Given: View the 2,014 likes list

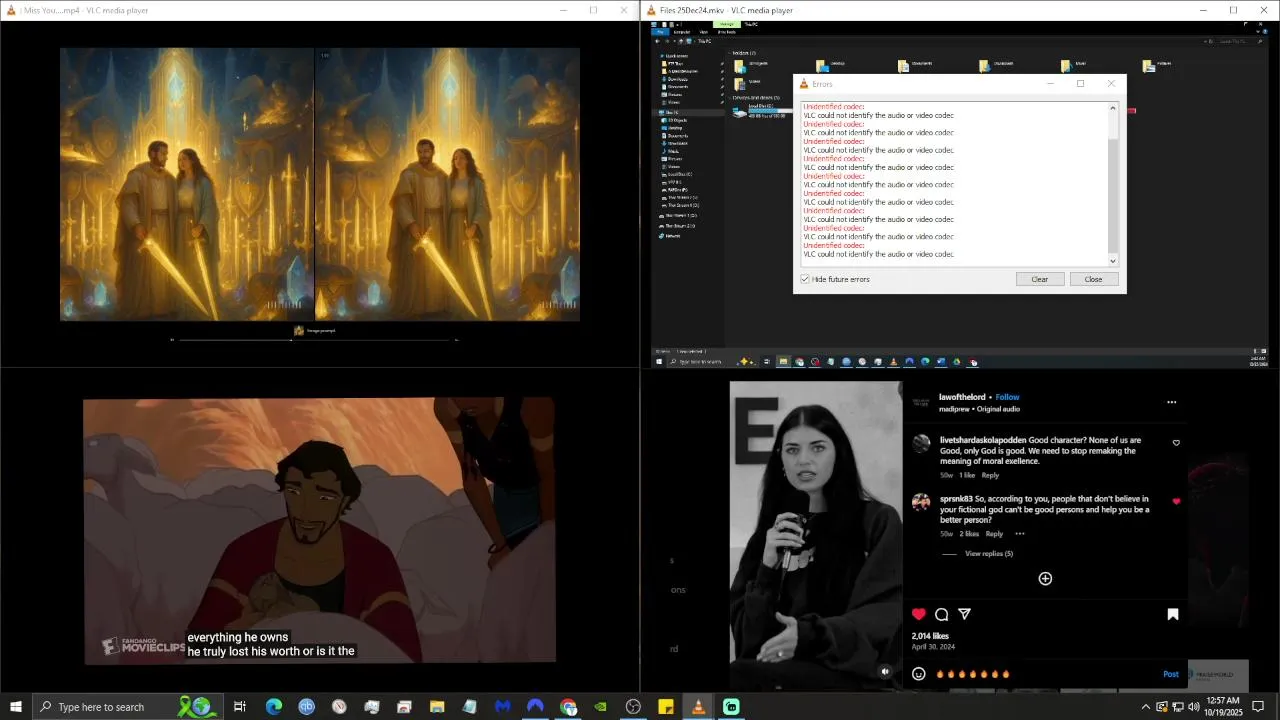Looking at the screenshot, I should pyautogui.click(x=930, y=636).
